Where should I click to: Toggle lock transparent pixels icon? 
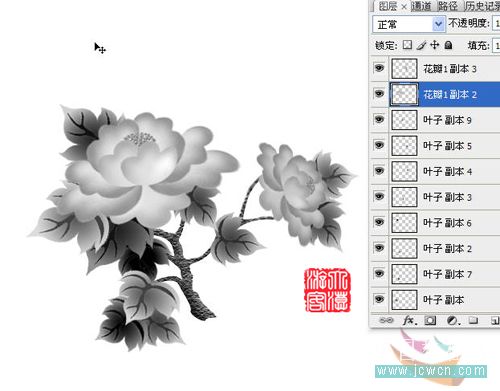[x=407, y=45]
